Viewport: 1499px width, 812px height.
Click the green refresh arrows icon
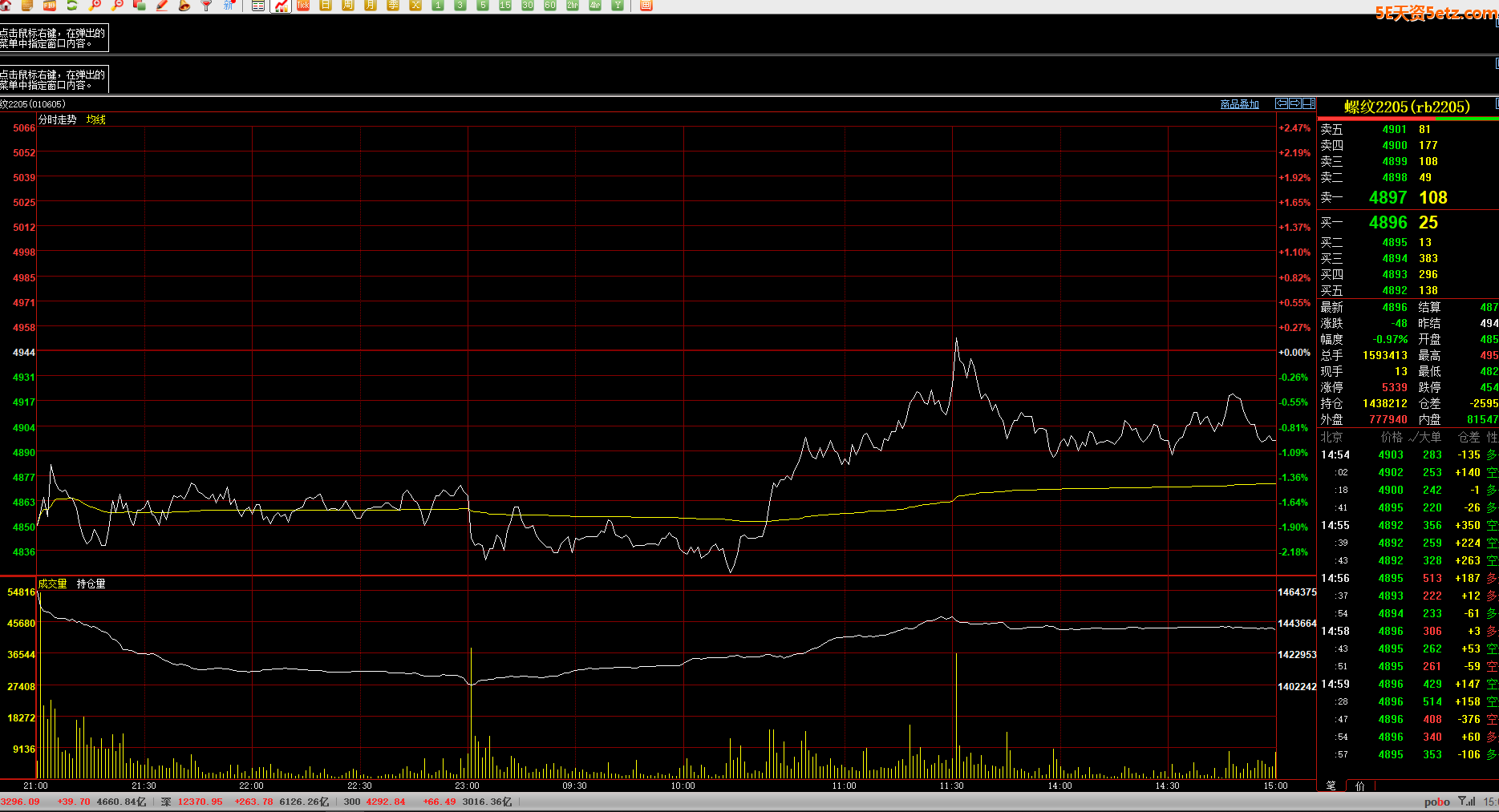click(x=72, y=5)
